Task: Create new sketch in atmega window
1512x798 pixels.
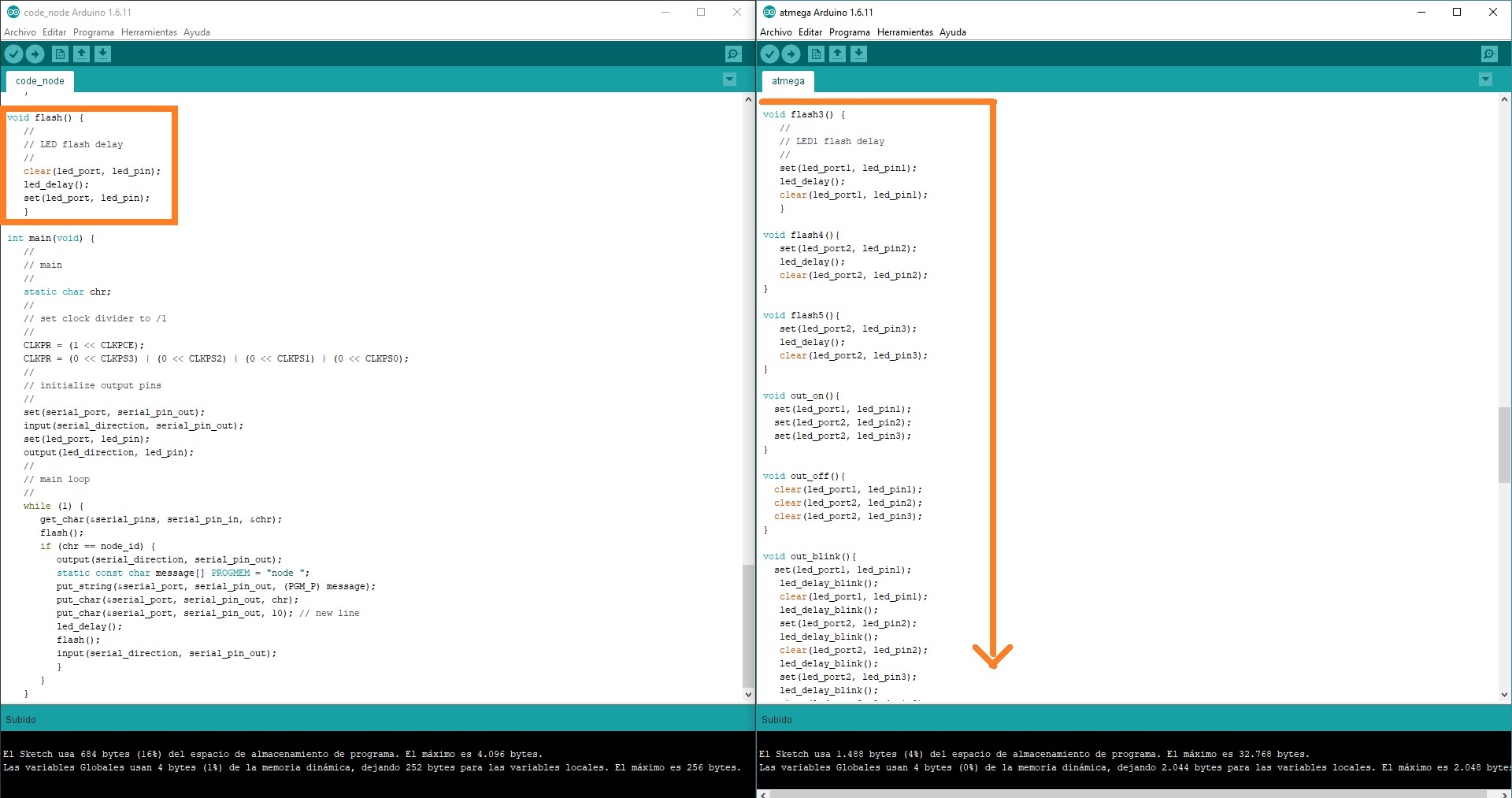Action: click(816, 54)
